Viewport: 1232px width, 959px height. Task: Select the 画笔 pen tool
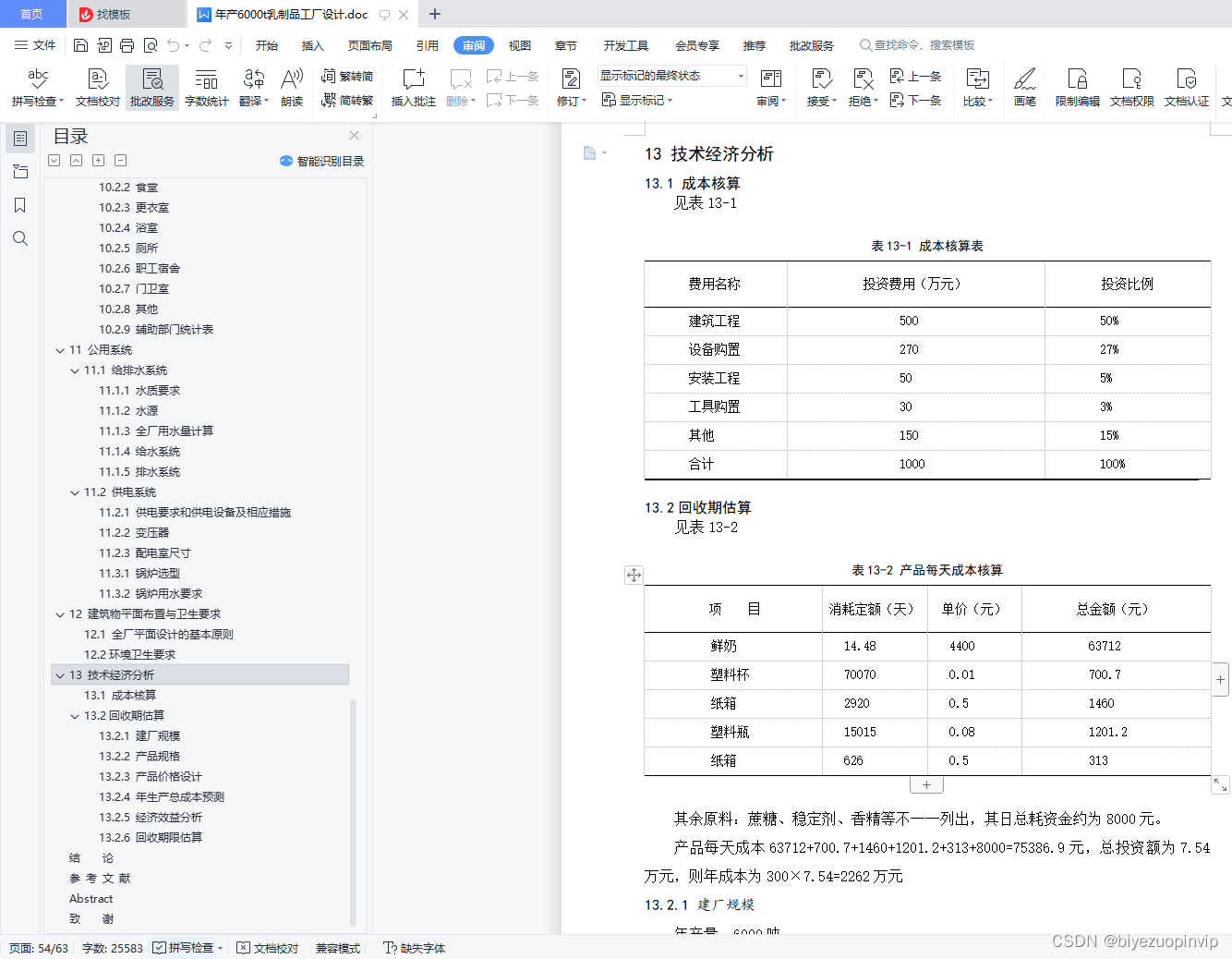click(x=1025, y=88)
